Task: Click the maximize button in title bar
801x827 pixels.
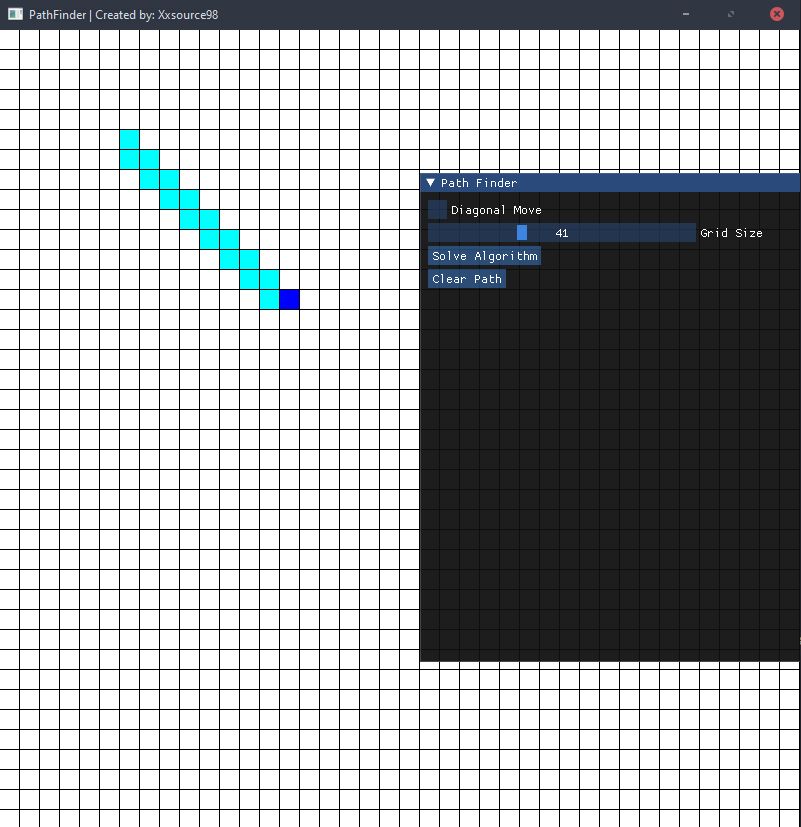Action: [731, 14]
